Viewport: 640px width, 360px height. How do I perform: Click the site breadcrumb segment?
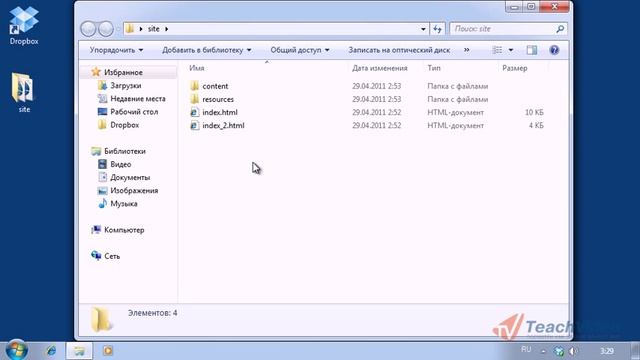coord(154,29)
